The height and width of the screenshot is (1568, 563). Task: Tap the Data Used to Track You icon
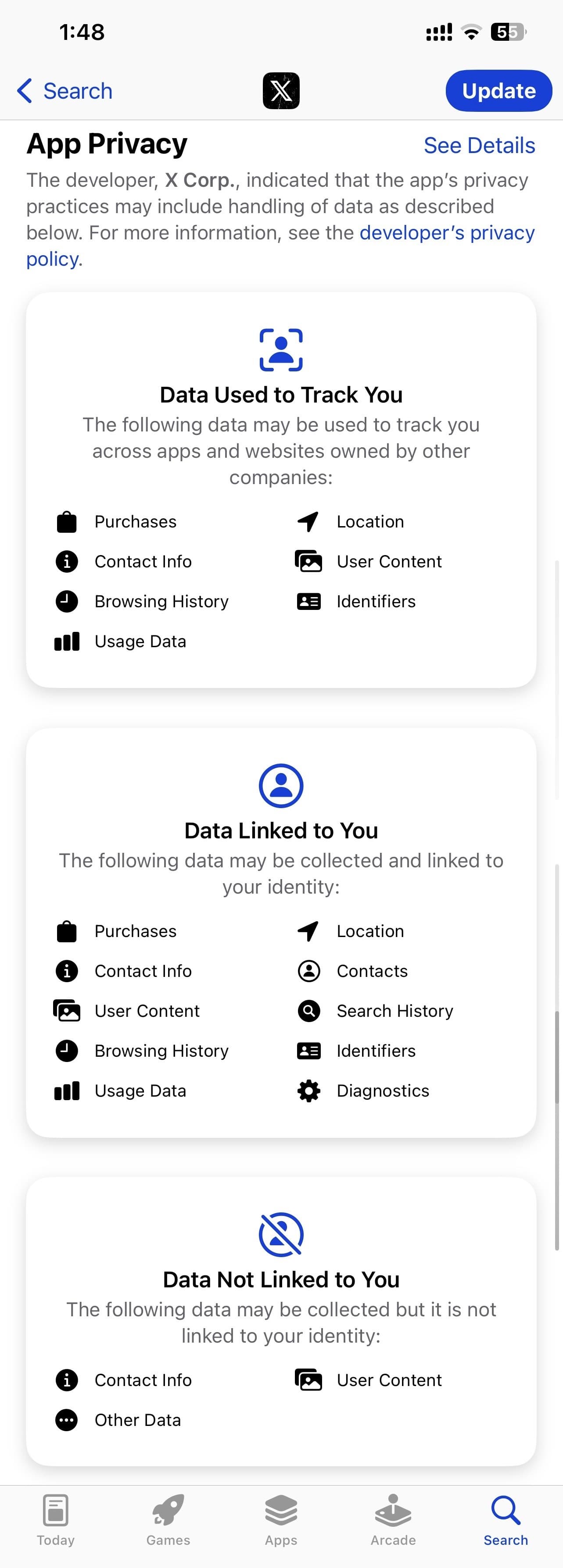(281, 350)
